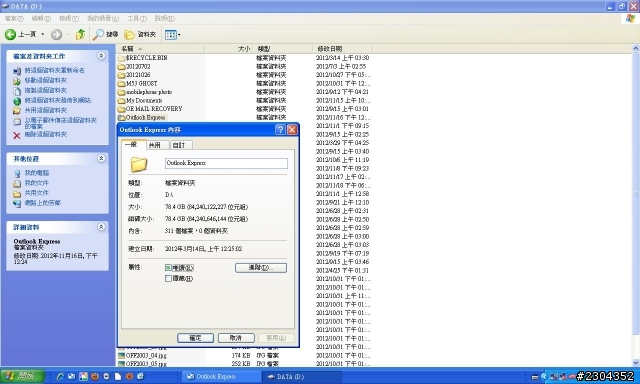The image size is (640, 384).
Task: Toggle the 唯讀(R) read-only checkbox
Action: point(168,268)
